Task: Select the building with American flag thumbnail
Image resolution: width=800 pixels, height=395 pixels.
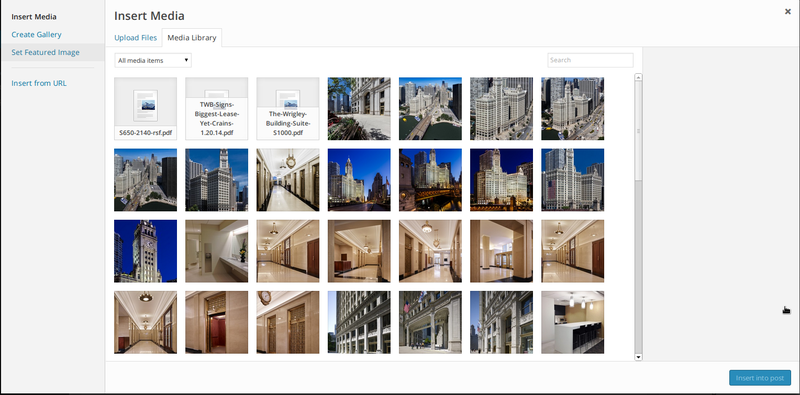Action: [x=572, y=180]
